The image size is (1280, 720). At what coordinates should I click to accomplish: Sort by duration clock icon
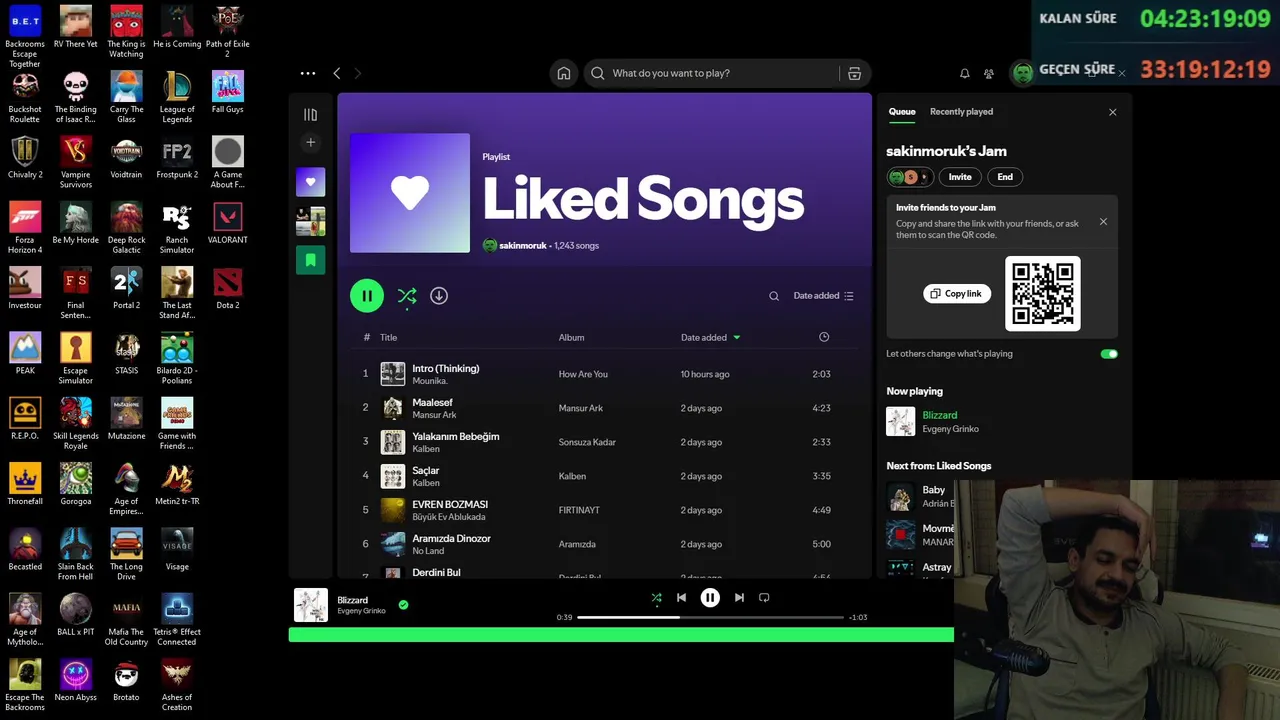coord(824,337)
